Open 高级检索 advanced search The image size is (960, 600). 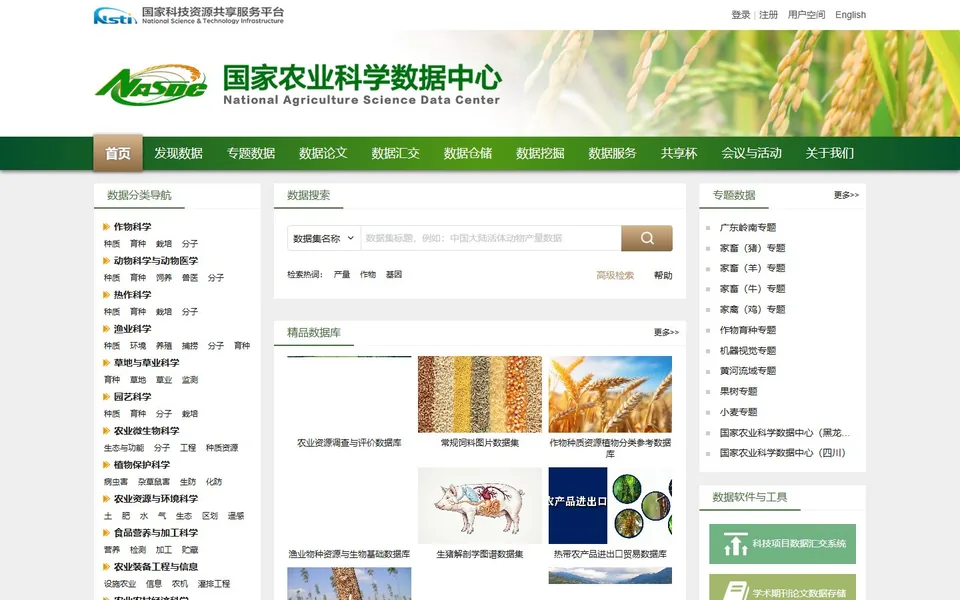tap(615, 276)
